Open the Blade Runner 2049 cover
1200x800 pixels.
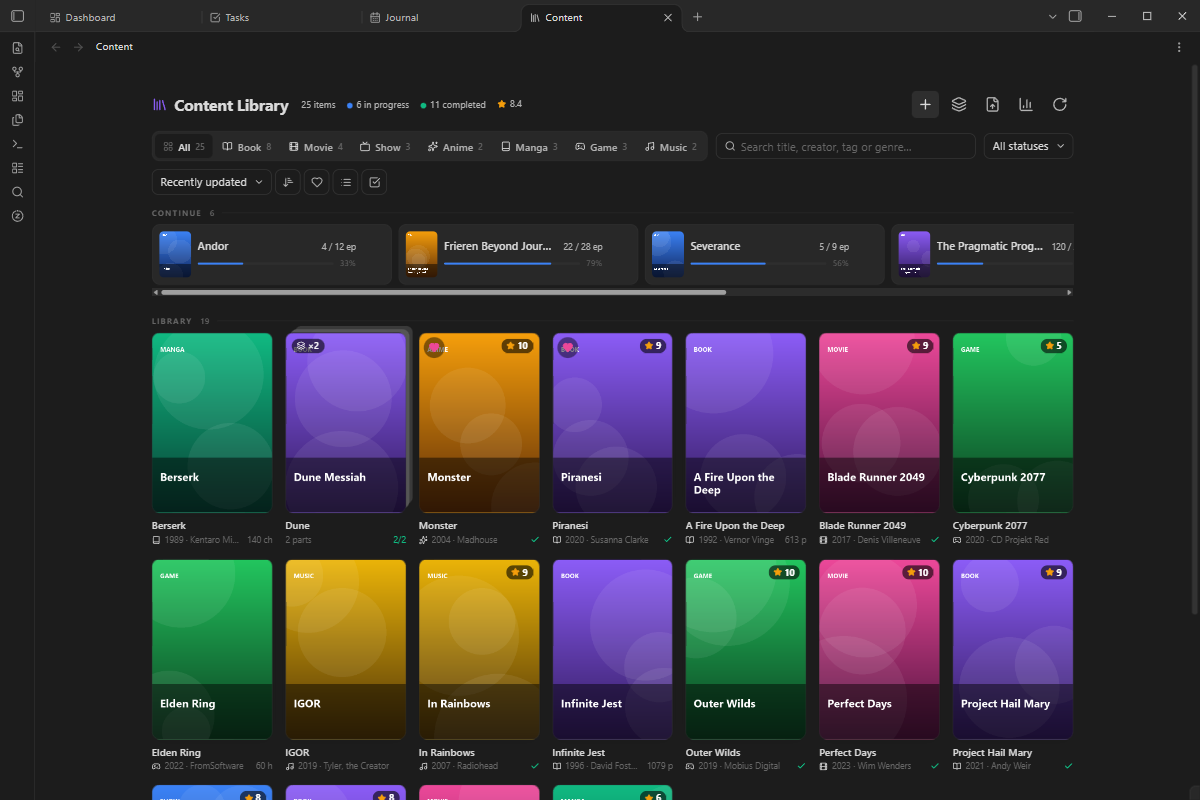[x=879, y=423]
